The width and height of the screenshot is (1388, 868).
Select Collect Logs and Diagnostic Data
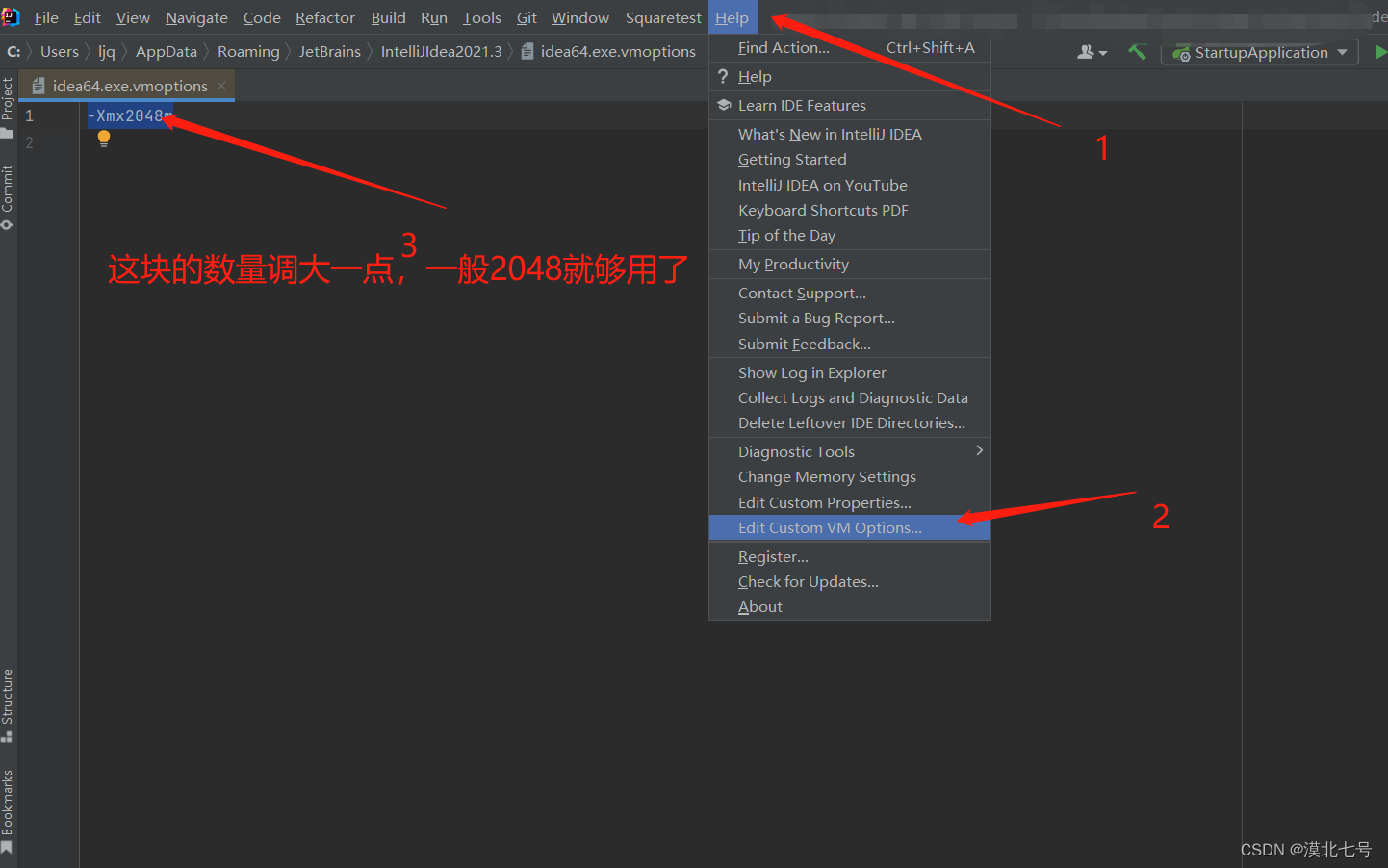850,397
